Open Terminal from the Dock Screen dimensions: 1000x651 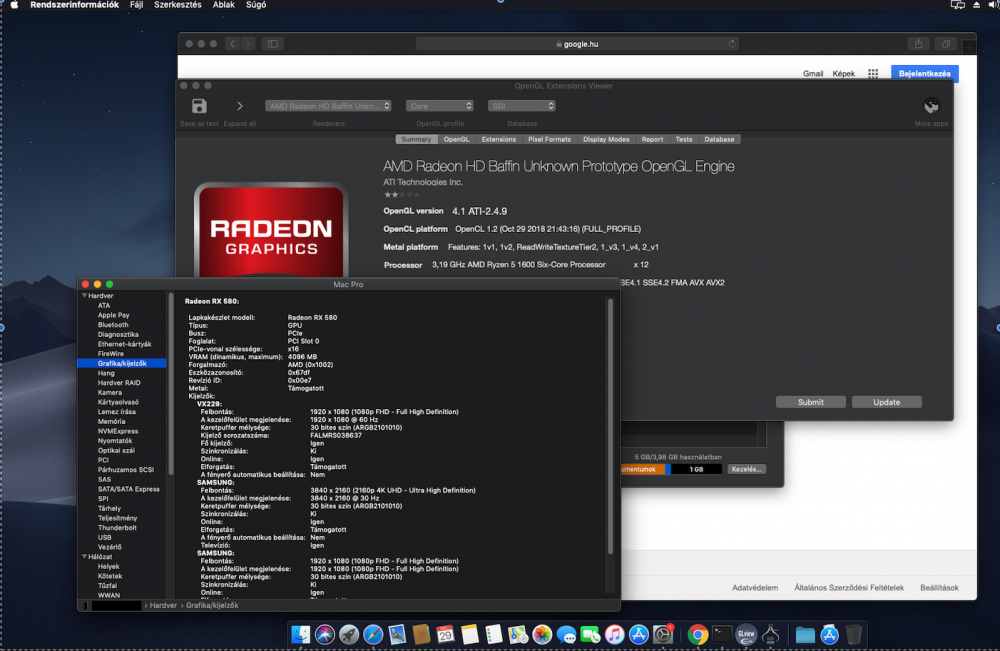tap(722, 634)
